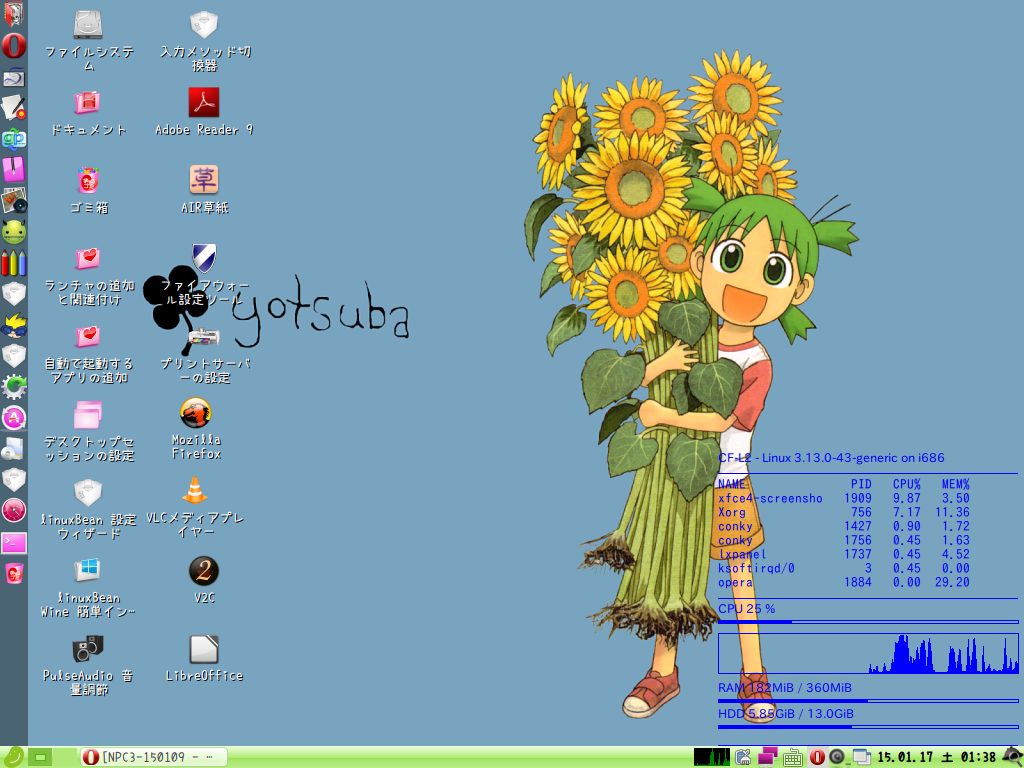This screenshot has width=1024, height=768.
Task: Open the volume speaker tray icon
Action: 837,757
